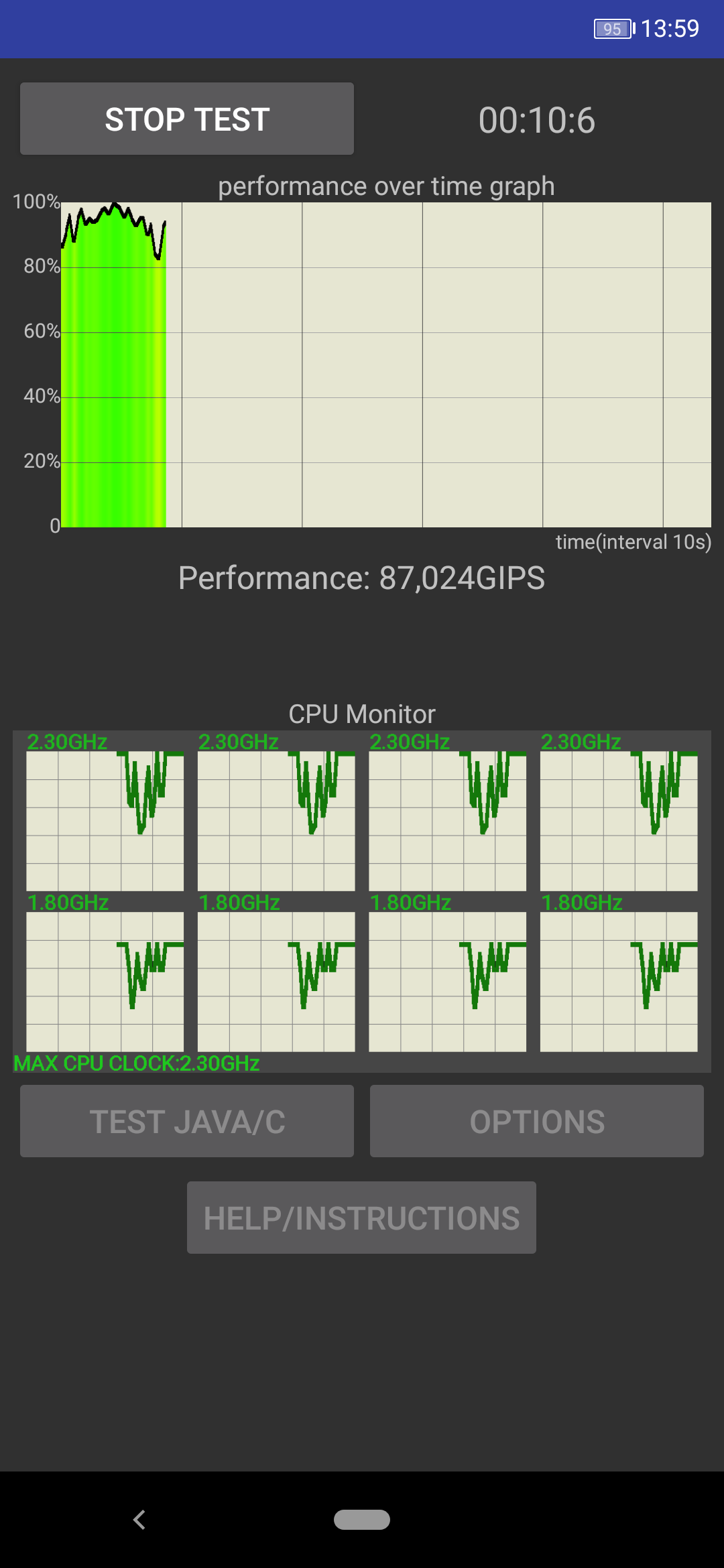Select second 2.30GHz CPU core graph
The image size is (724, 1568).
pos(276,821)
